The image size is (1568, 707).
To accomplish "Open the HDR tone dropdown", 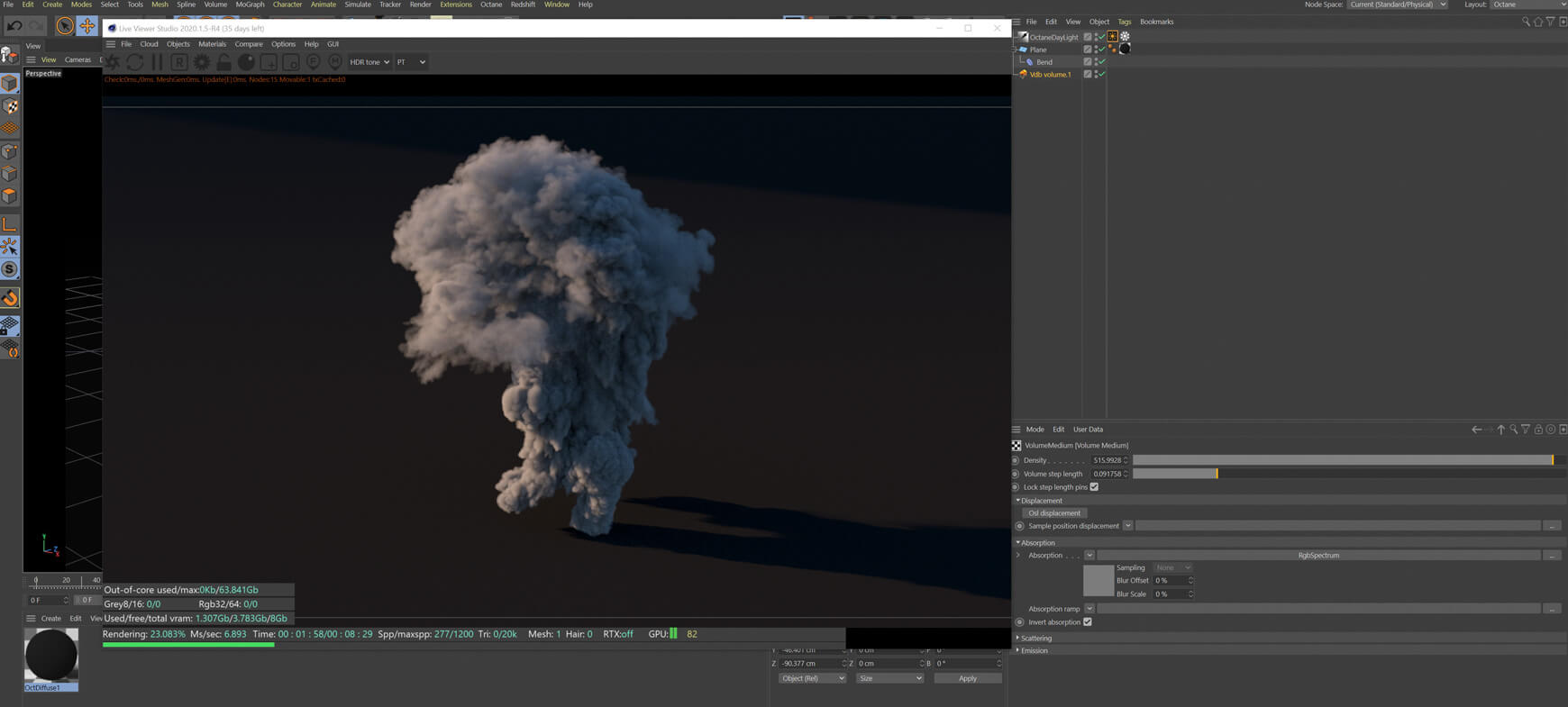I will [x=369, y=62].
